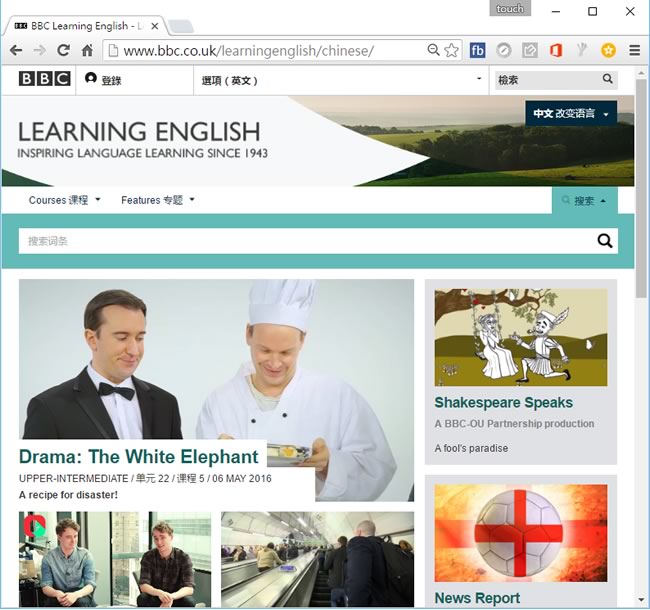The height and width of the screenshot is (610, 650).
Task: Reload the page with the refresh icon
Action: click(x=63, y=50)
